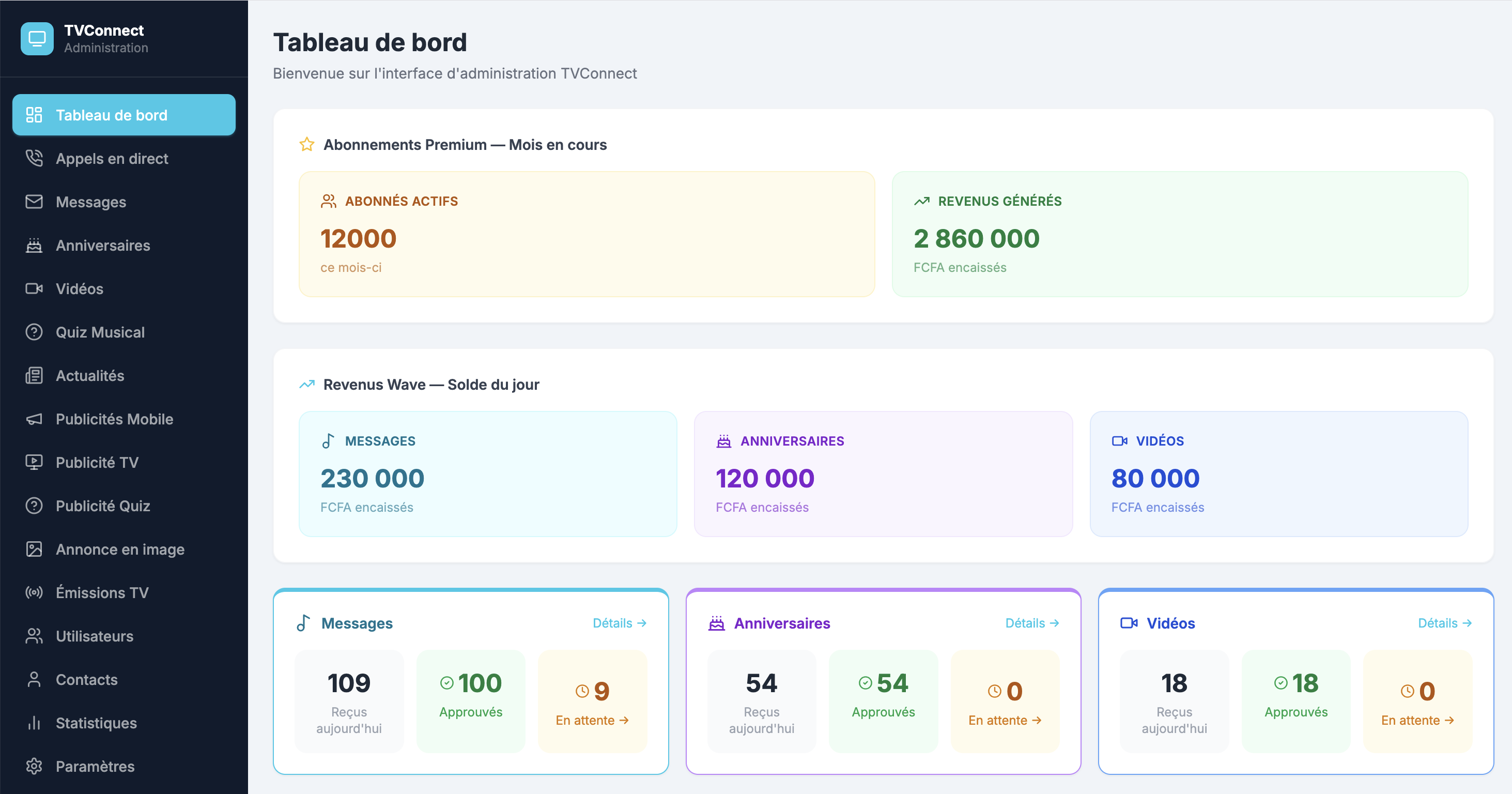Click the Contacts person icon
The image size is (1512, 794).
pos(34,680)
